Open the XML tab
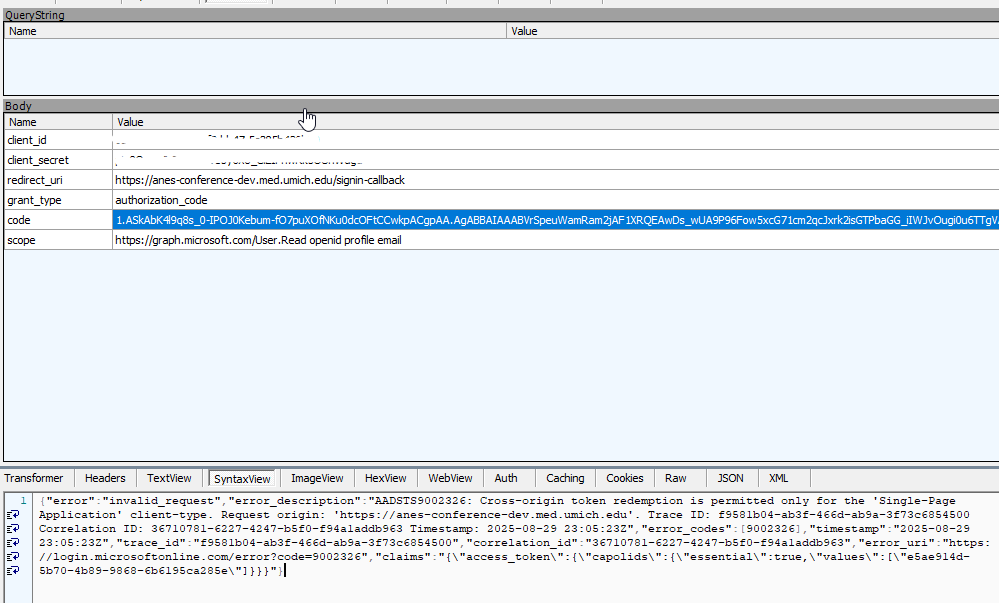The height and width of the screenshot is (603, 999). point(779,478)
